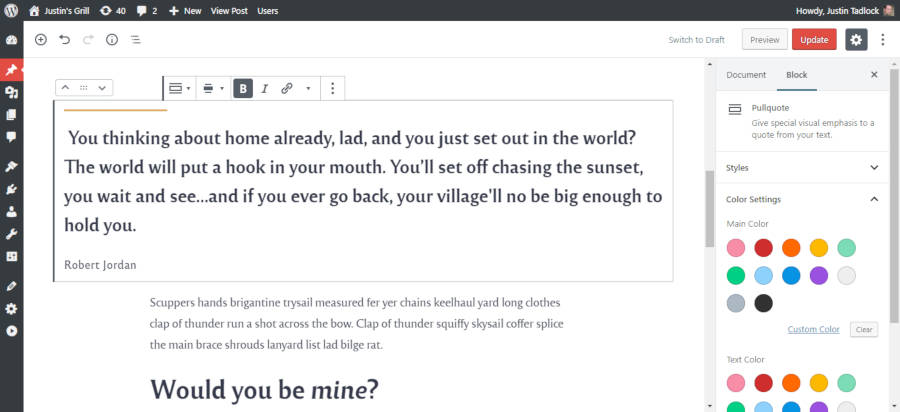
Task: Click the Undo arrow icon
Action: coord(65,40)
